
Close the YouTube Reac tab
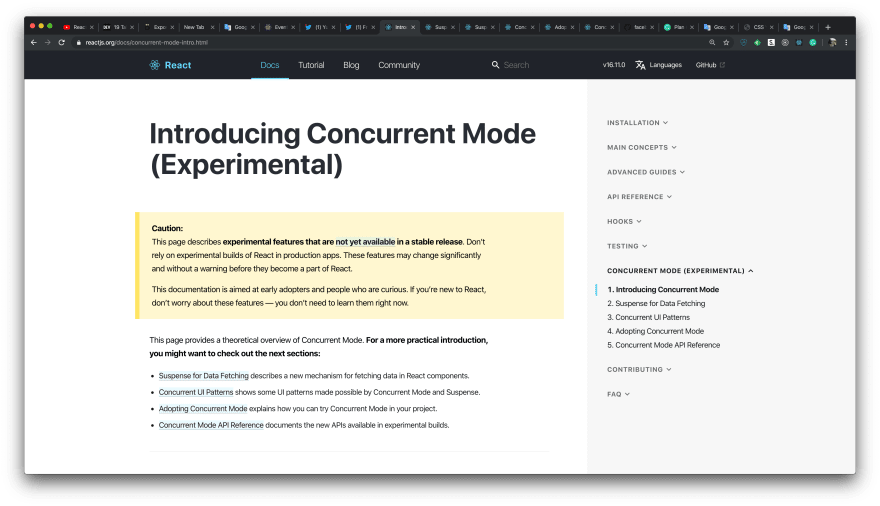[x=91, y=27]
